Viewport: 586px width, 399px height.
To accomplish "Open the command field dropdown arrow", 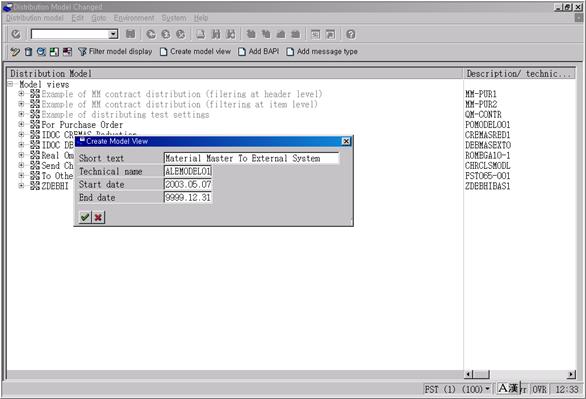I will click(x=113, y=34).
